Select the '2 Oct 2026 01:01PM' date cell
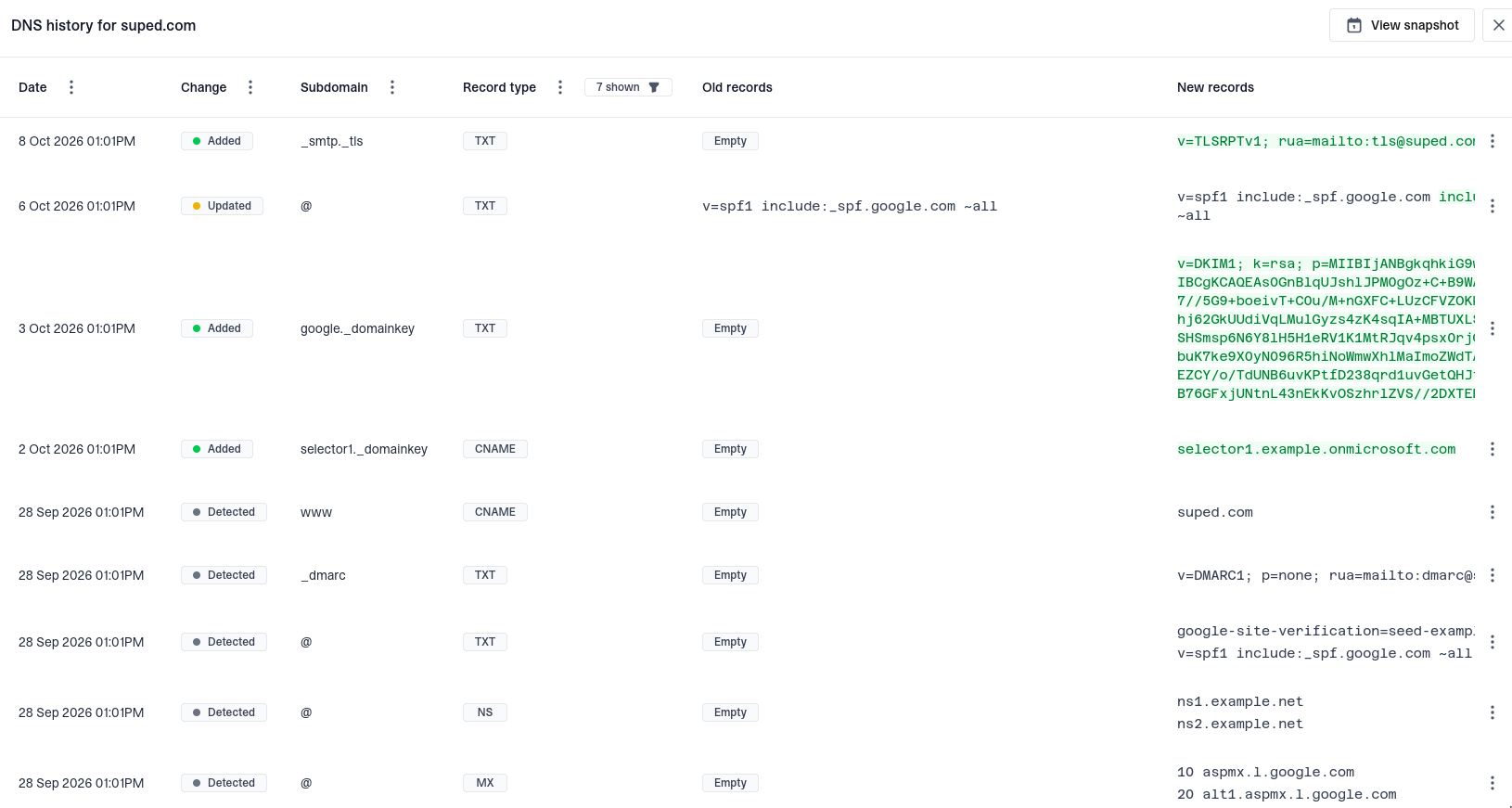1512x808 pixels. (x=77, y=449)
